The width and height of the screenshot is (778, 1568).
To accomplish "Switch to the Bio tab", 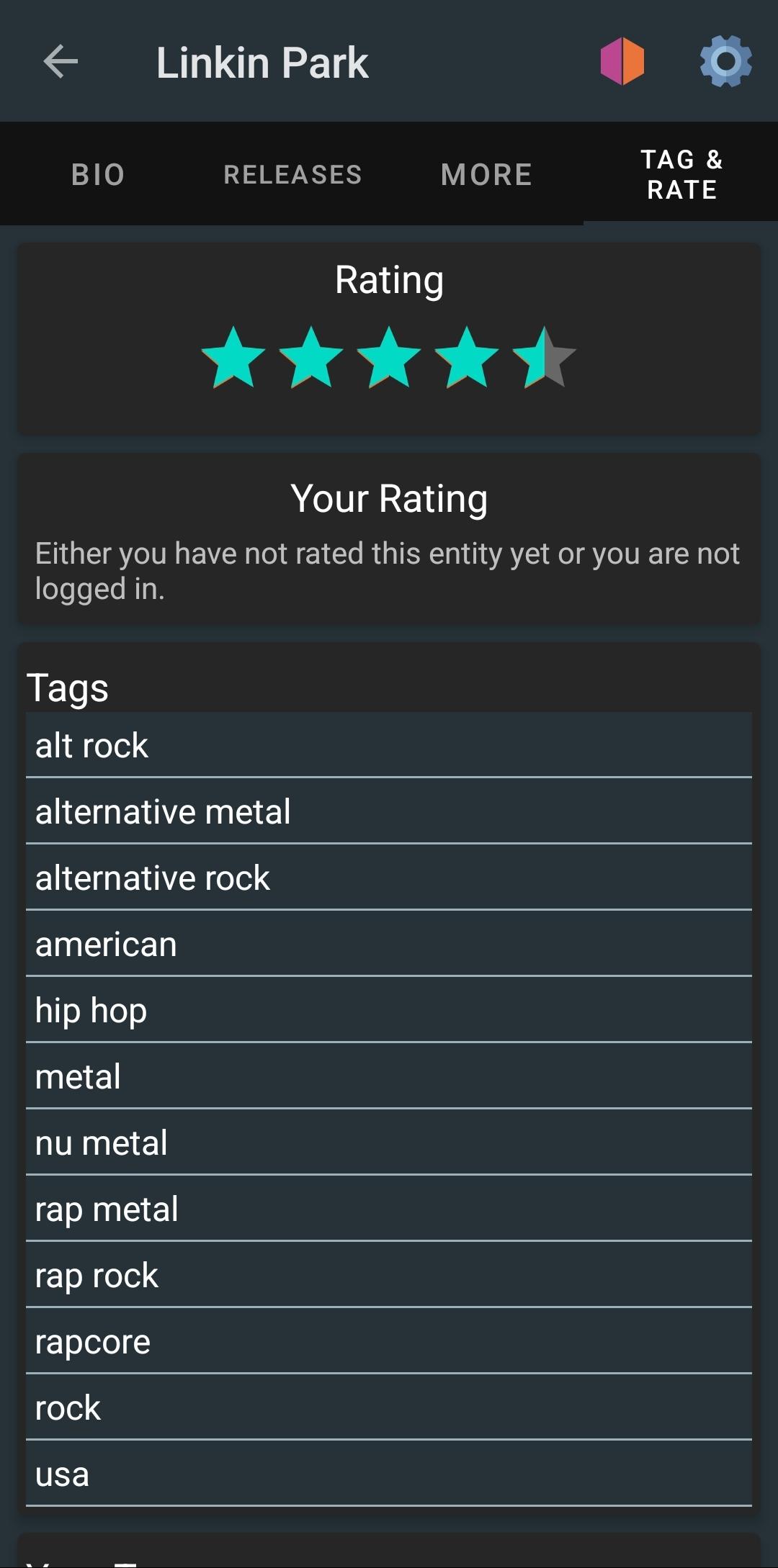I will pos(98,174).
